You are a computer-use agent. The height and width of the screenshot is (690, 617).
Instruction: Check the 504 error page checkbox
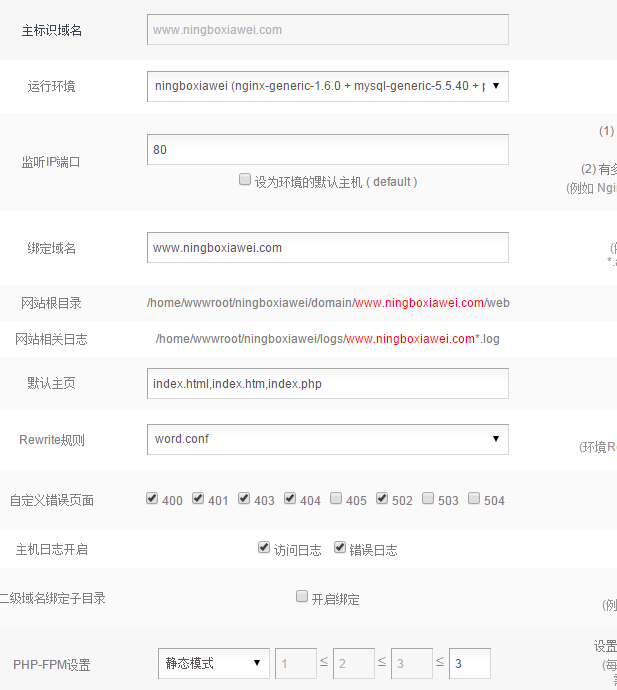click(474, 499)
